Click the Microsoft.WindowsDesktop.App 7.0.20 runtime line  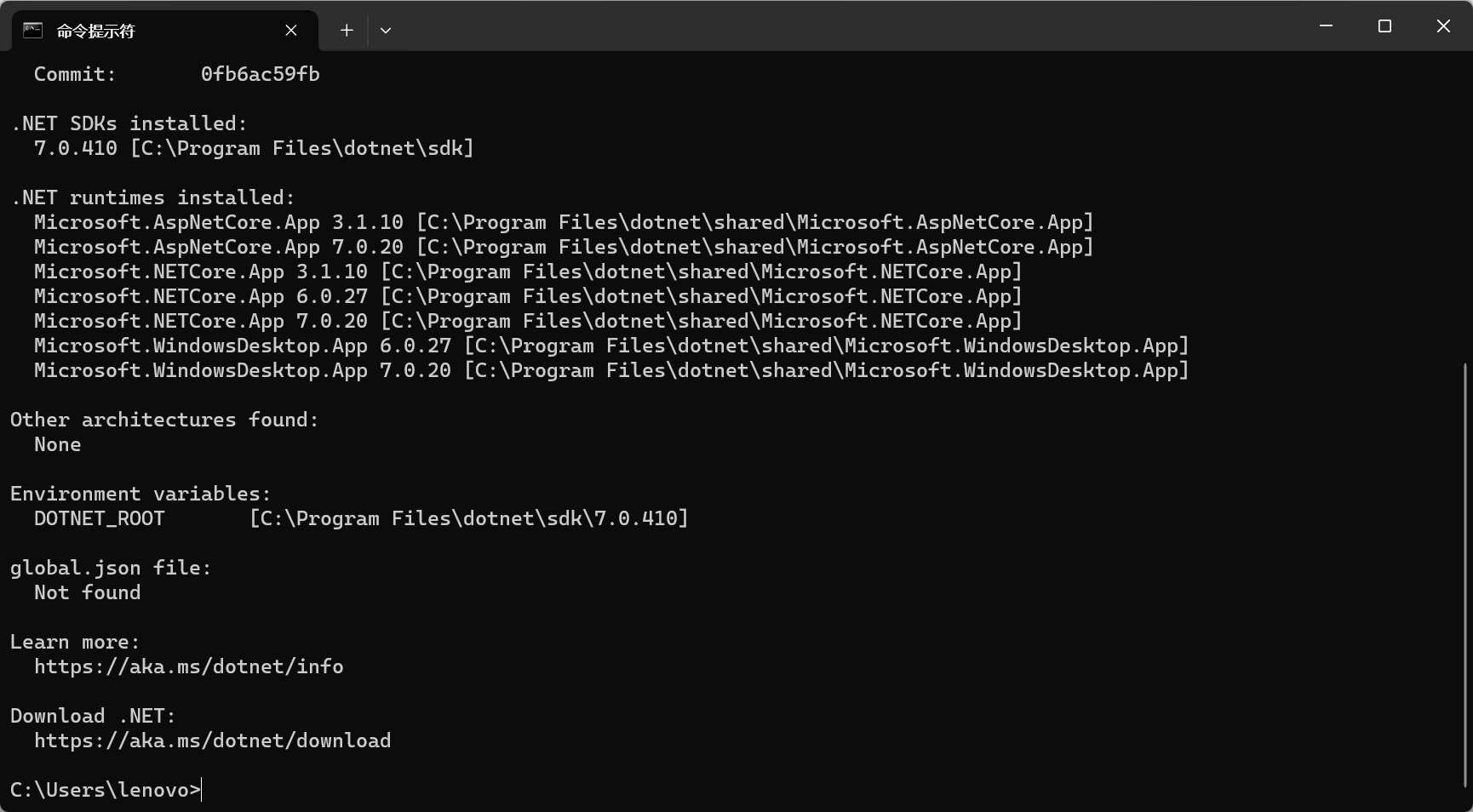(x=611, y=370)
